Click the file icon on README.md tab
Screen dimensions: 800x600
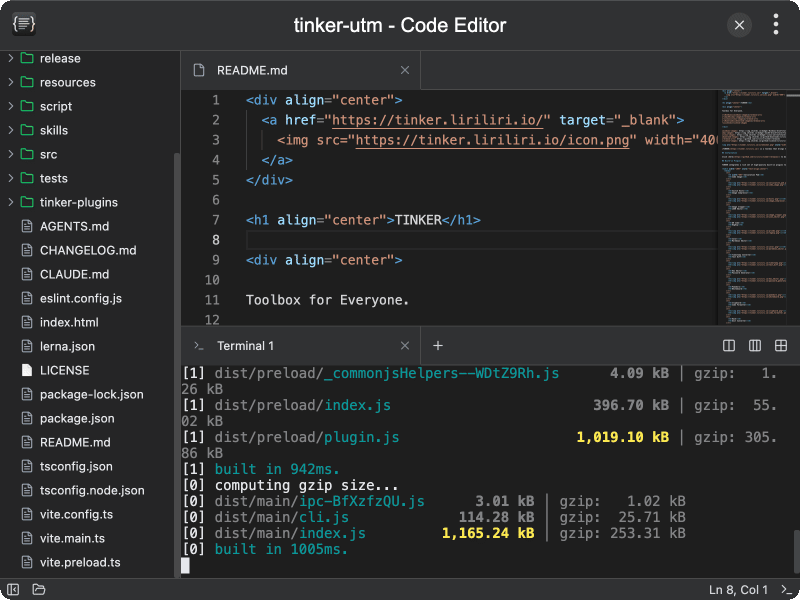[x=199, y=70]
